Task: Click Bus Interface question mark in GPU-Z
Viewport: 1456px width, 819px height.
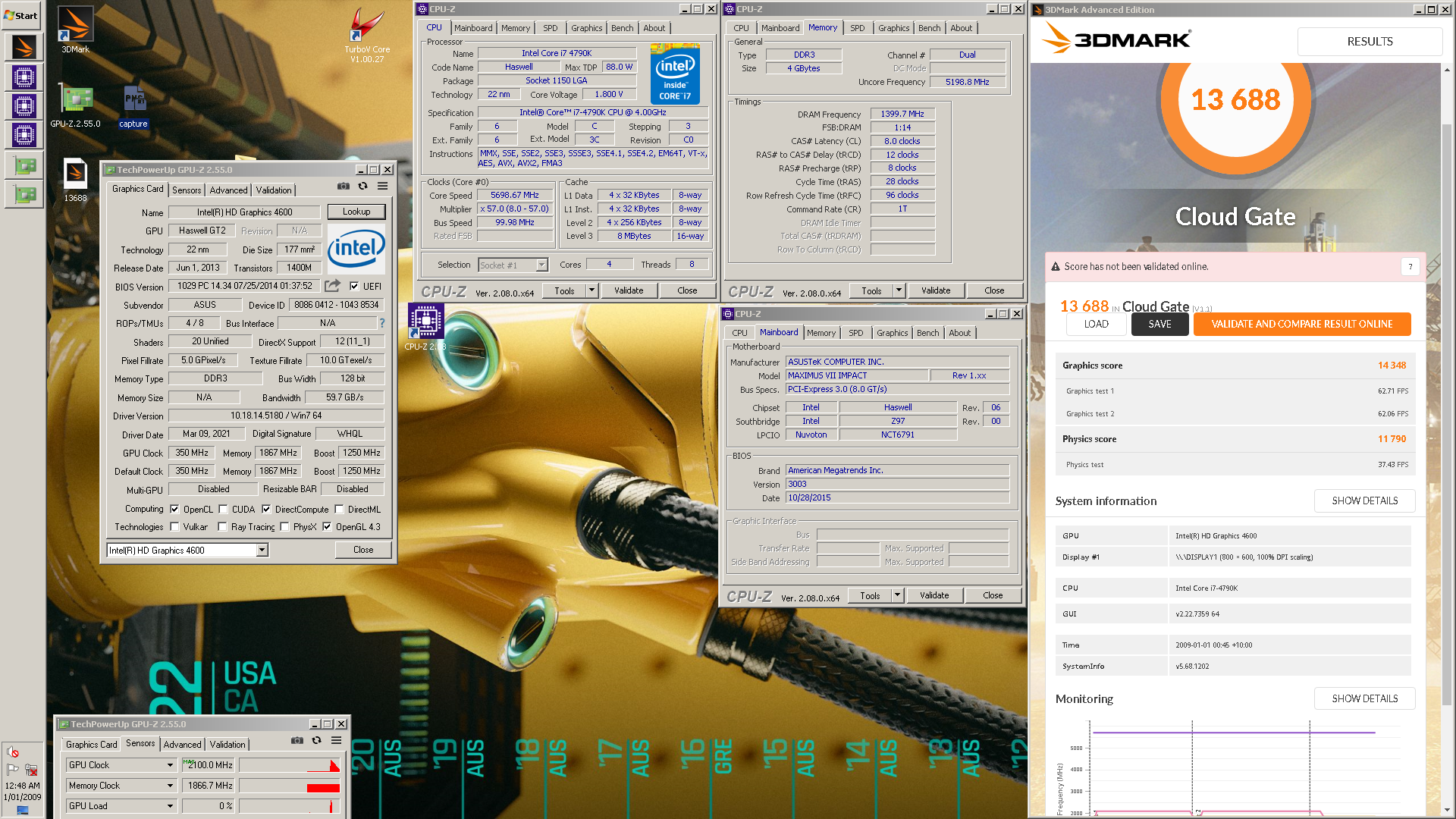Action: 382,323
